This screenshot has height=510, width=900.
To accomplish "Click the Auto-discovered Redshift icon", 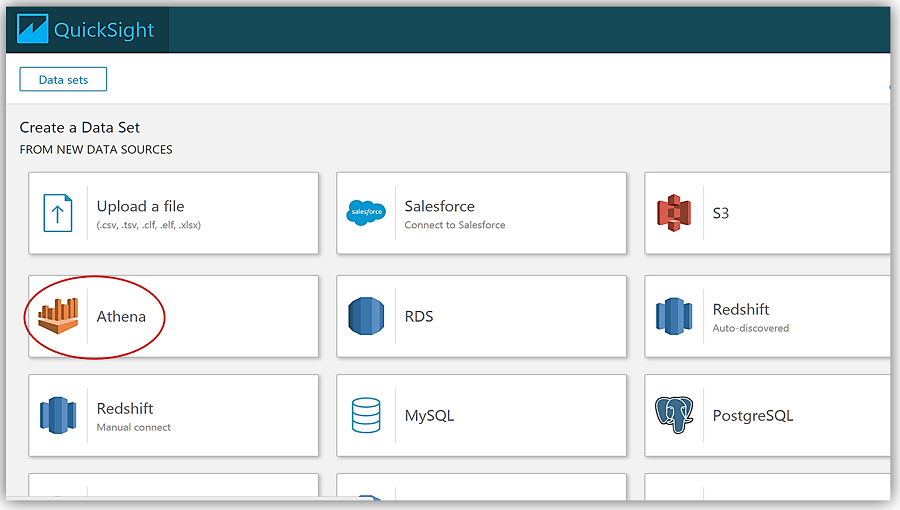I will click(674, 316).
